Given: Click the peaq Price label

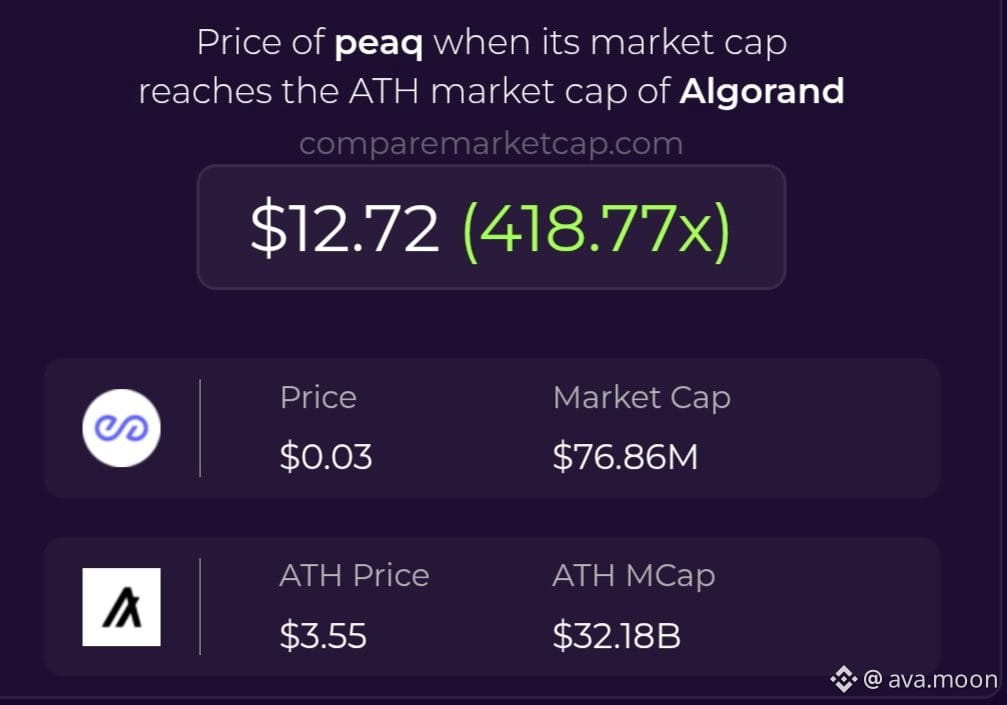Looking at the screenshot, I should pyautogui.click(x=318, y=397).
